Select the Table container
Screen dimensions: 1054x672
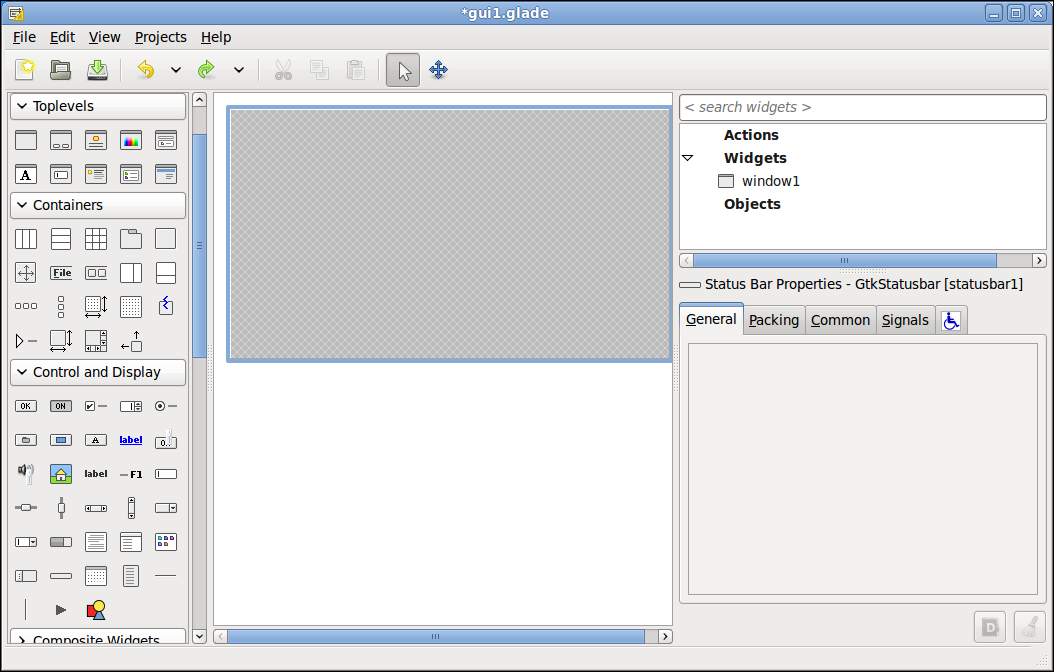point(96,239)
